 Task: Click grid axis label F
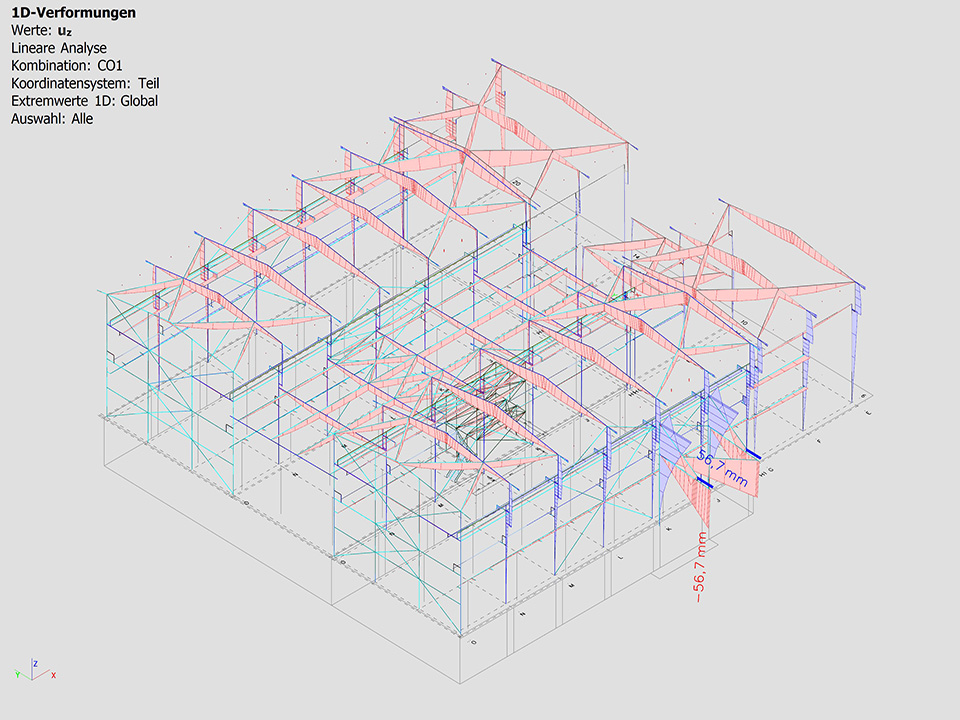[820, 439]
